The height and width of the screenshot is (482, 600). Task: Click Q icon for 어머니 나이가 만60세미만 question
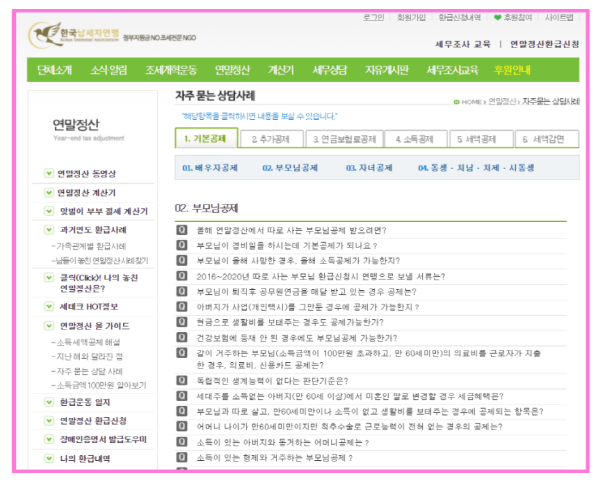181,427
